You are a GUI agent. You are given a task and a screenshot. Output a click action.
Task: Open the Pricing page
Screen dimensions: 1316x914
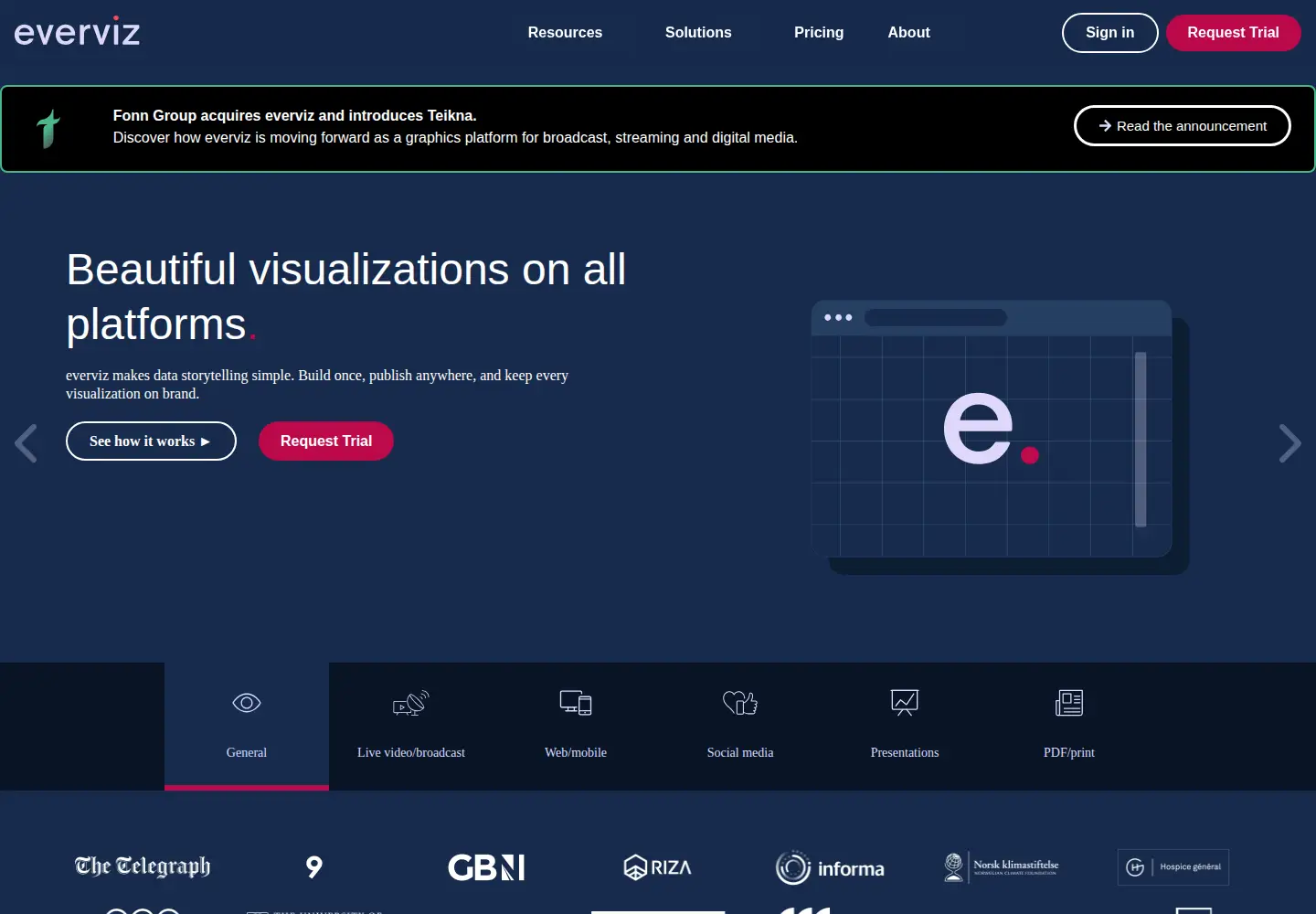[819, 33]
